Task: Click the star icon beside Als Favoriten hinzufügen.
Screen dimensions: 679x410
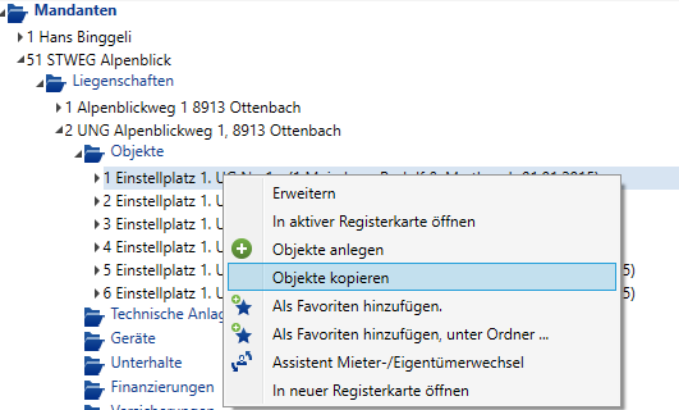Action: click(242, 306)
